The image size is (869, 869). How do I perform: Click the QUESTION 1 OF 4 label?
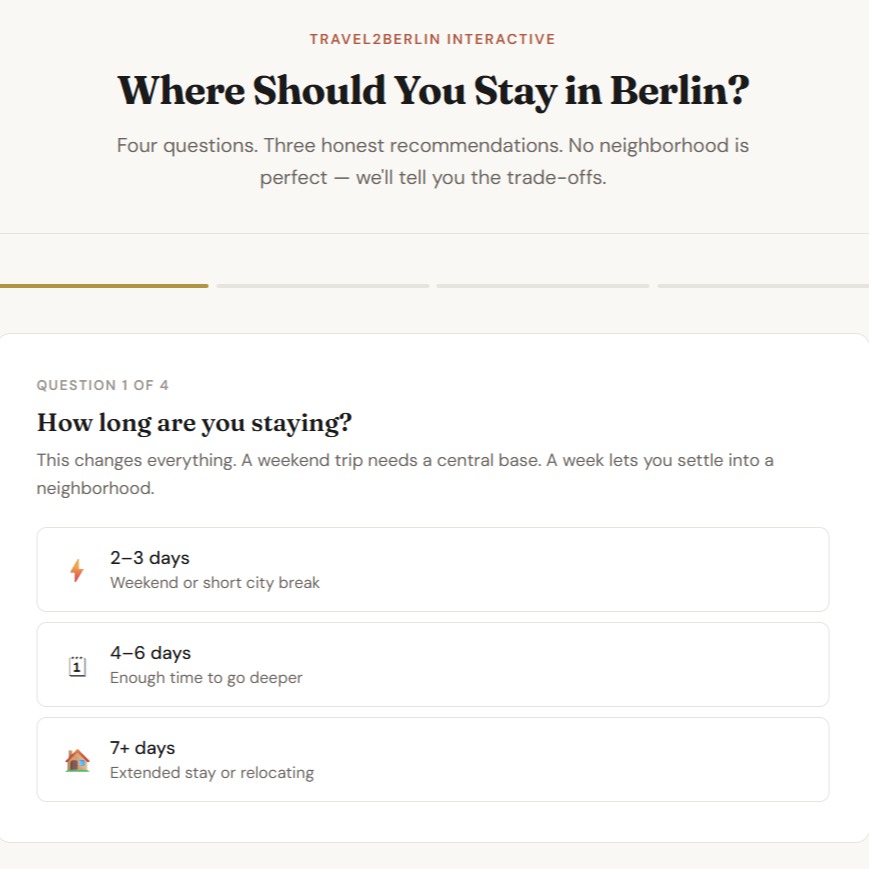click(x=102, y=385)
